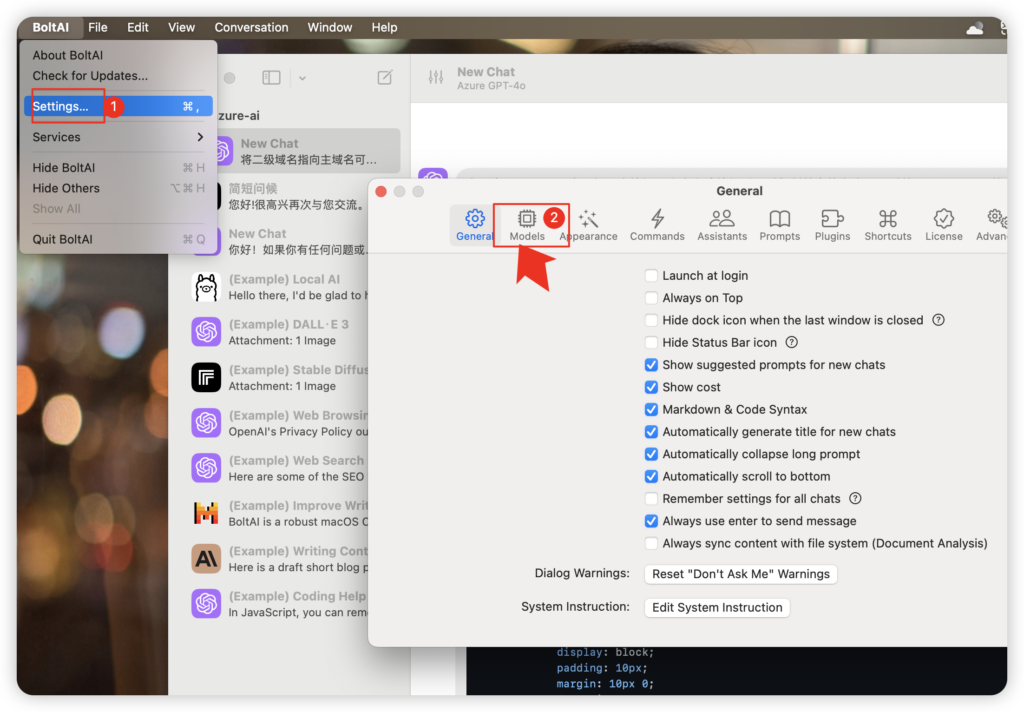The width and height of the screenshot is (1024, 712).
Task: Open the Appearance settings tab
Action: [588, 225]
